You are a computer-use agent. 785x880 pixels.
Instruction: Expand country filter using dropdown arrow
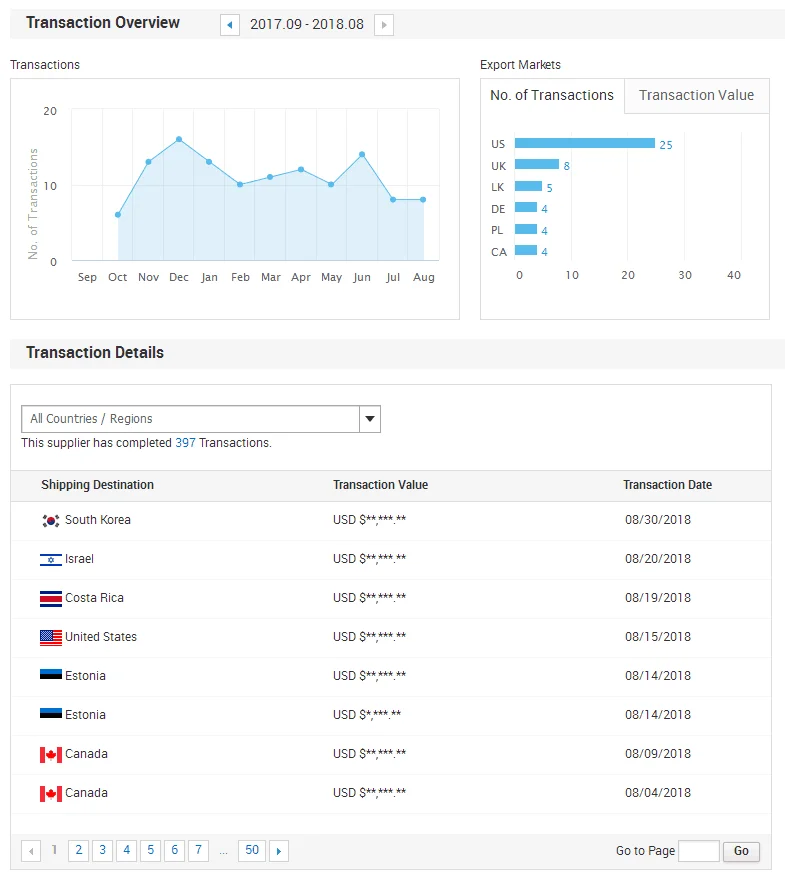tap(369, 419)
